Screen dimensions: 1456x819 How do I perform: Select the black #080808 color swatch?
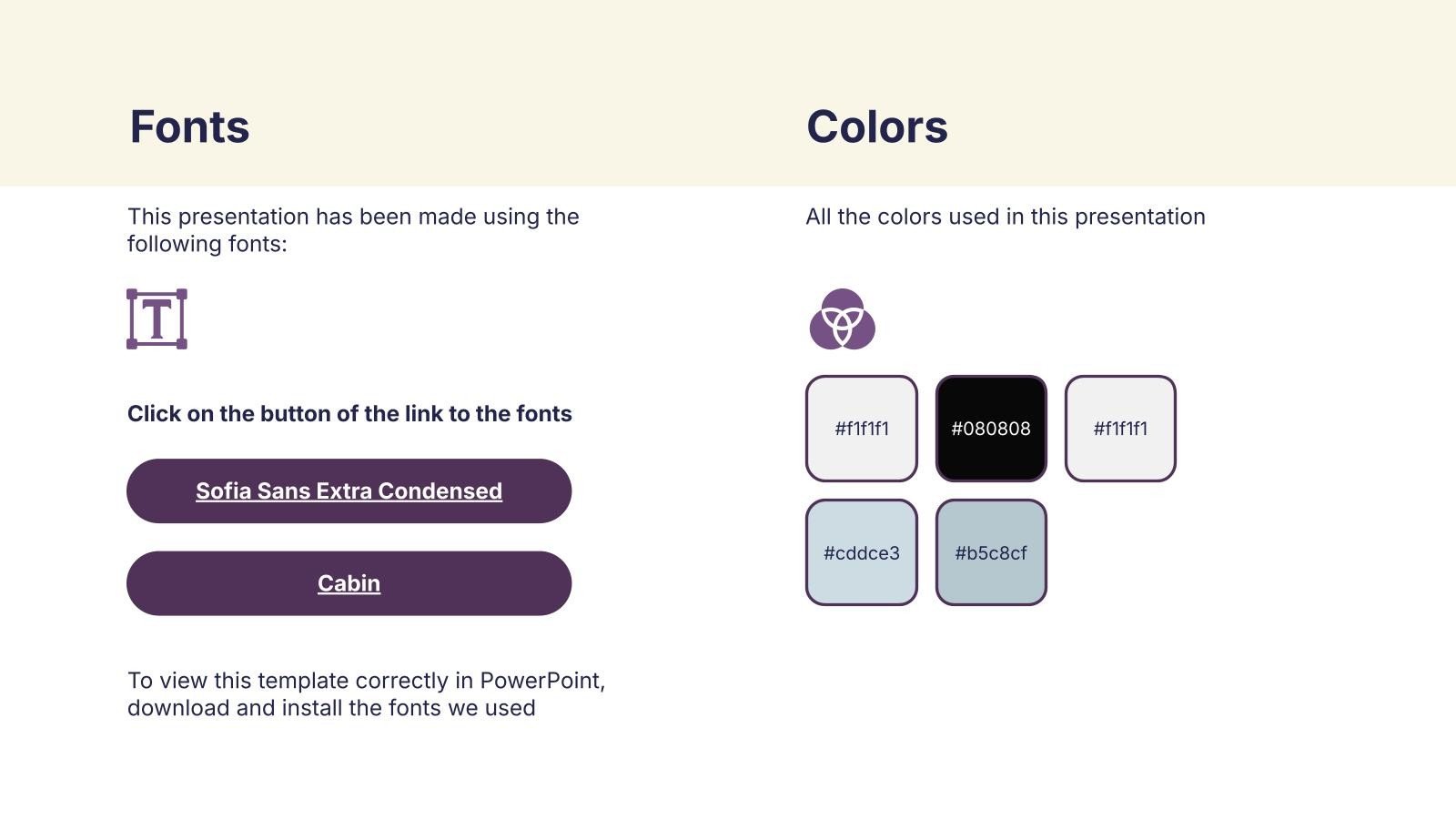pyautogui.click(x=991, y=429)
